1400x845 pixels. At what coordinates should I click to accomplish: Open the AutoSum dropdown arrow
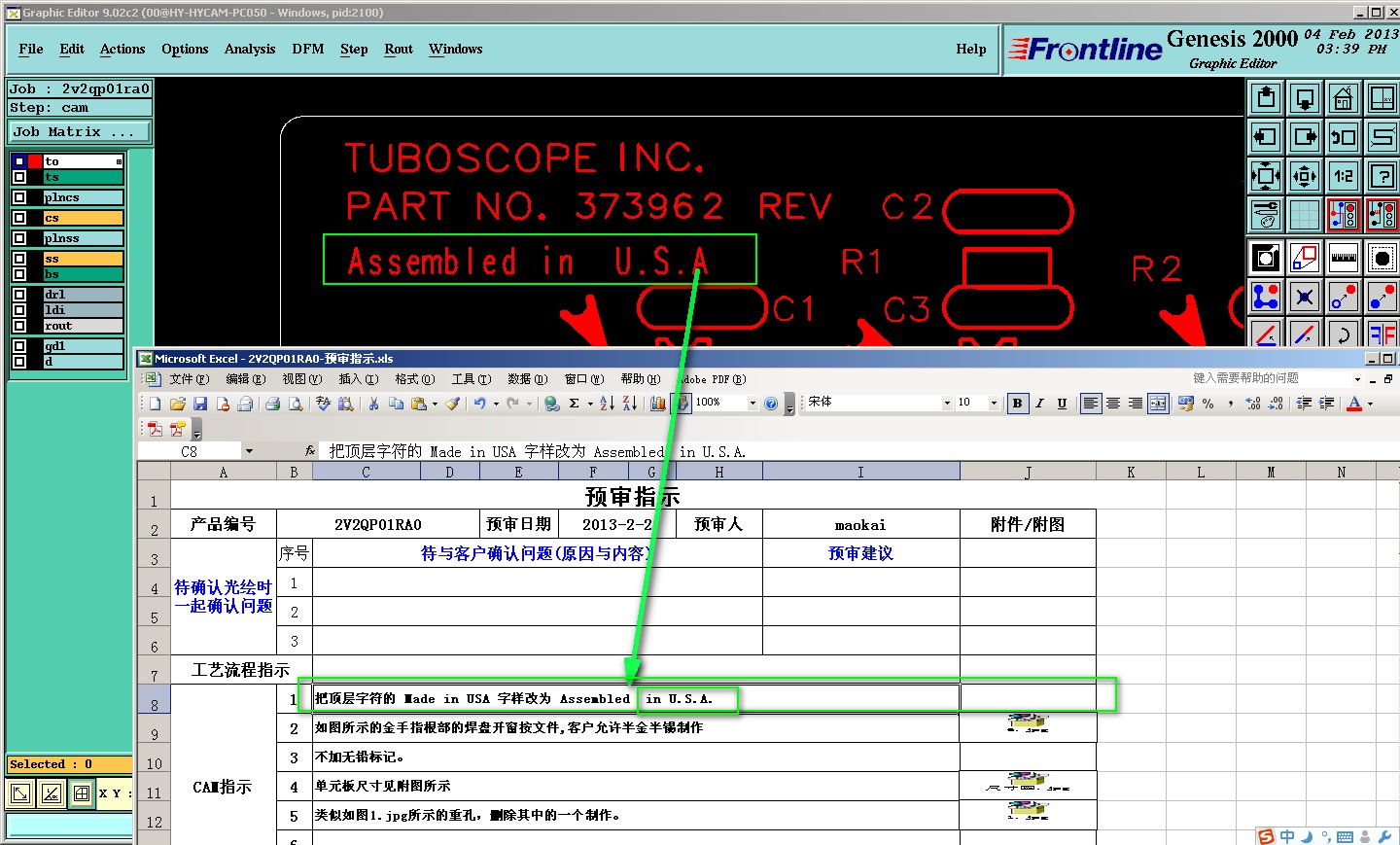(x=590, y=404)
